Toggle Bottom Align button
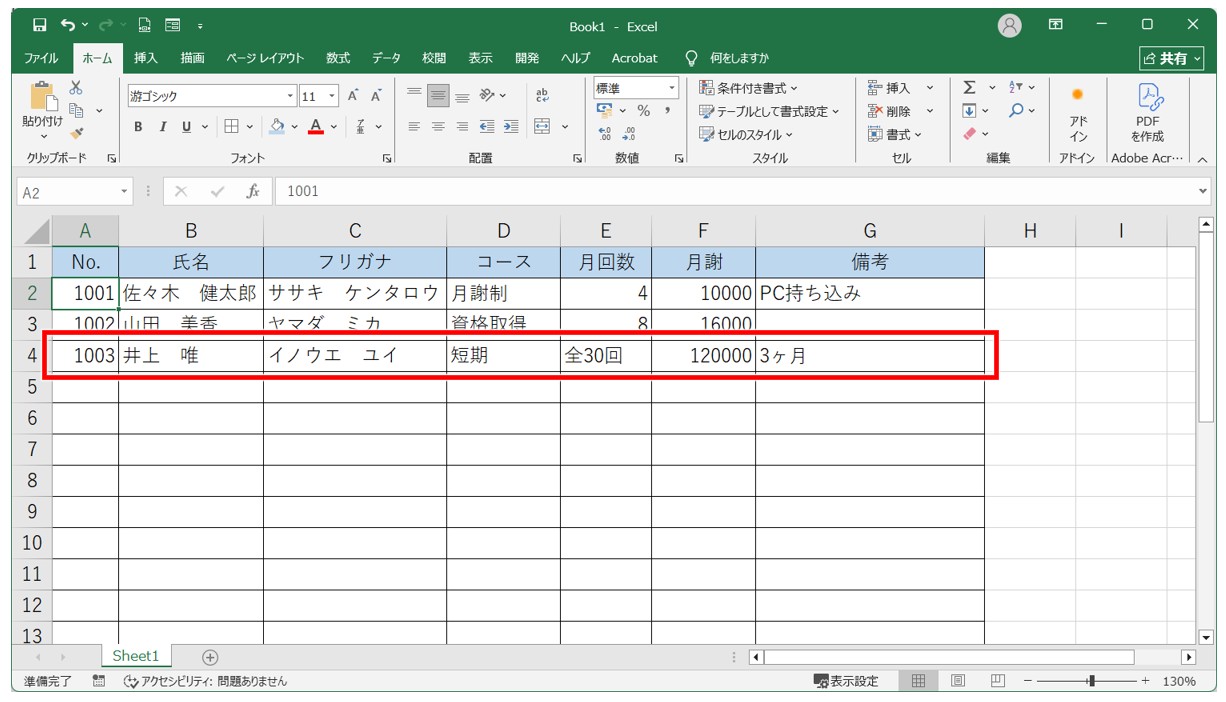This screenshot has width=1226, height=702. coord(462,96)
